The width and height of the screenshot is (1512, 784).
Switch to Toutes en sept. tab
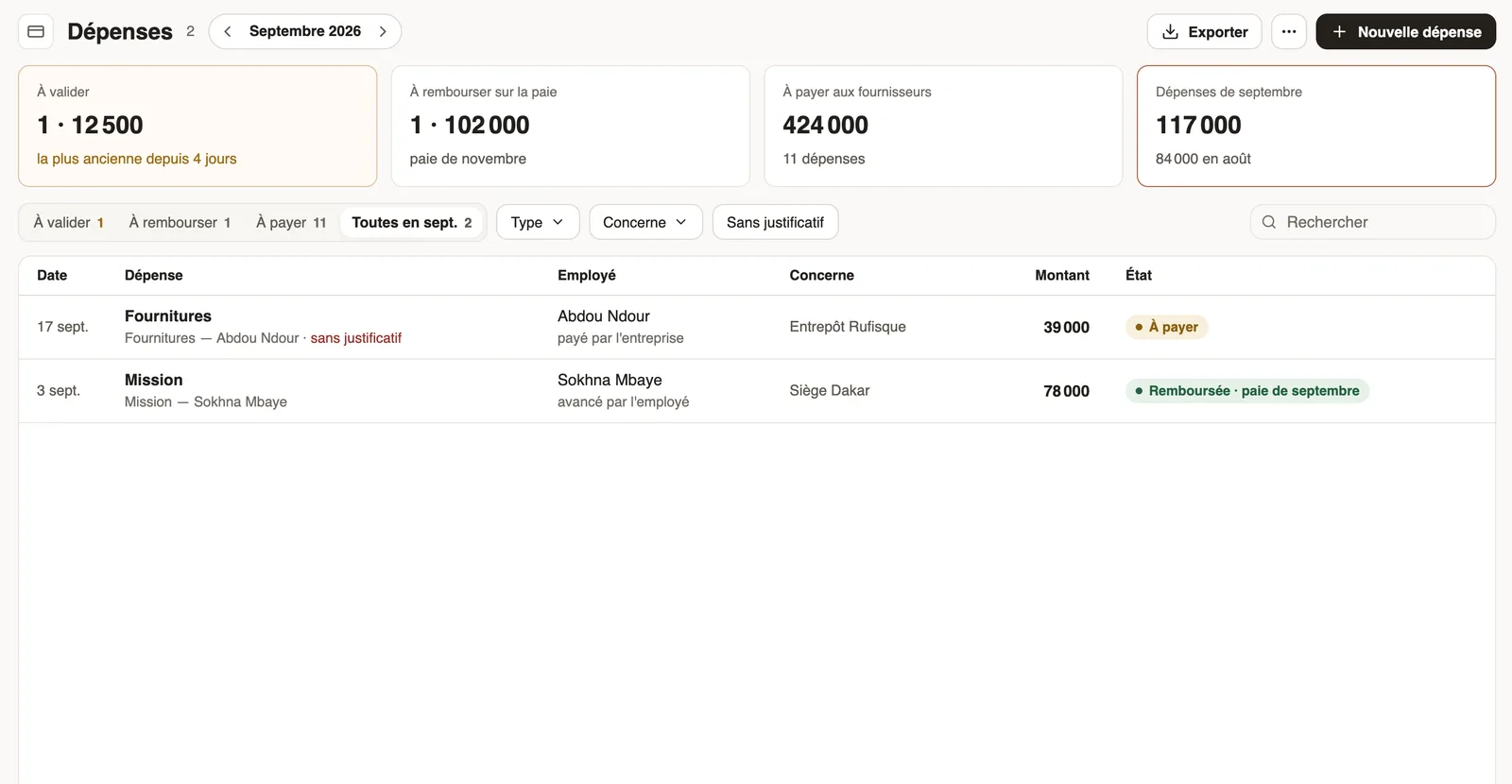412,222
